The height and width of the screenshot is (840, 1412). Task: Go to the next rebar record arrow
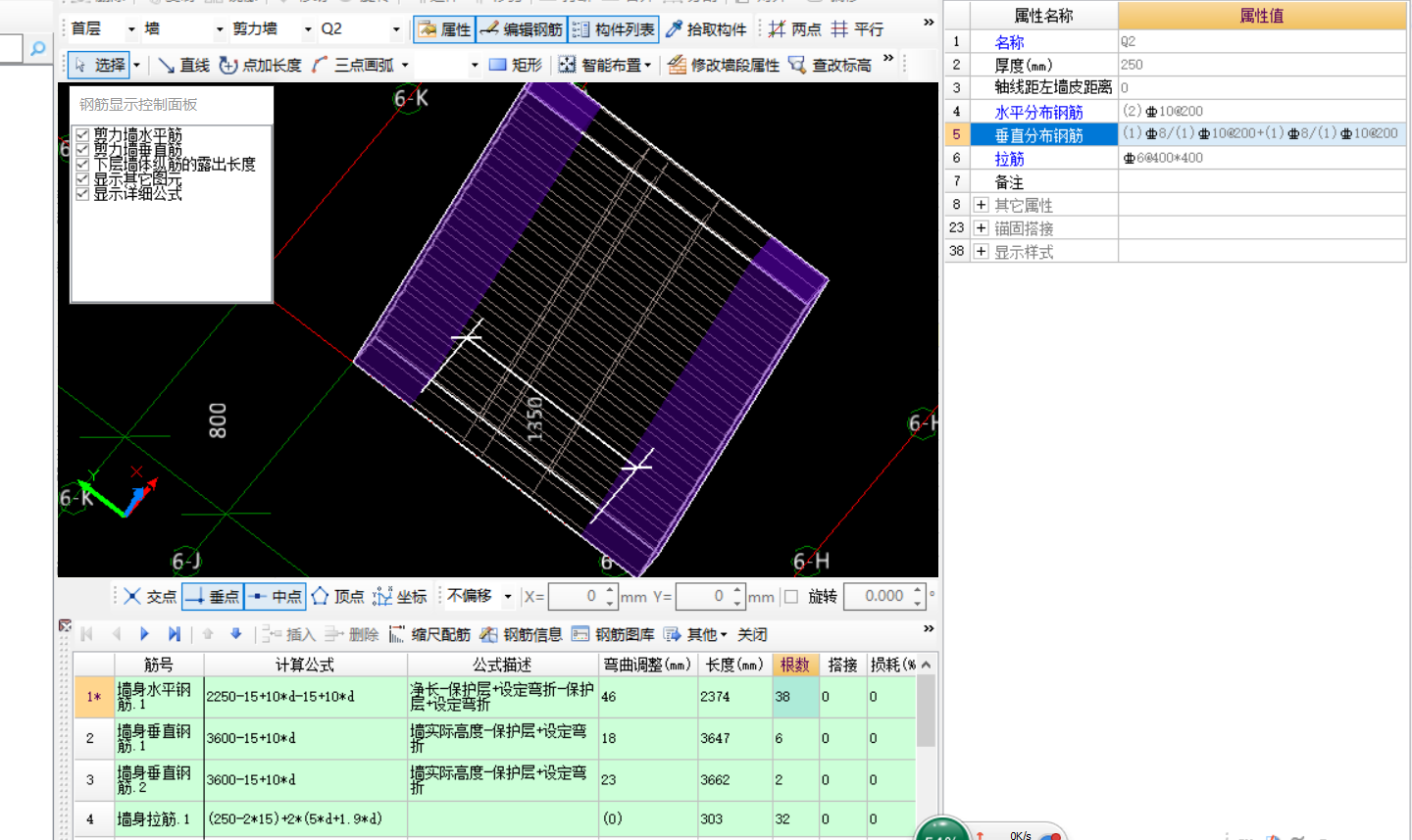(144, 634)
